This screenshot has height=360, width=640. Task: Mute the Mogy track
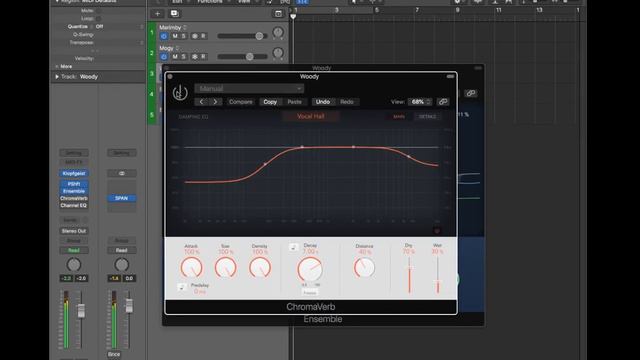(175, 57)
